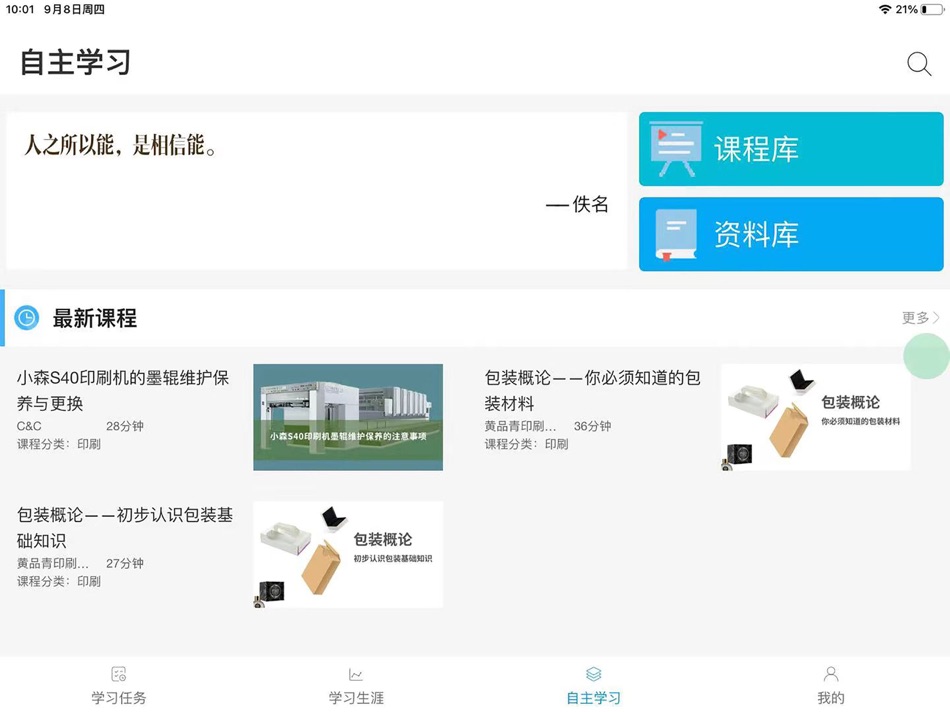Screen dimensions: 950x712
Task: Switch to the 学习生涯 tab
Action: (356, 686)
